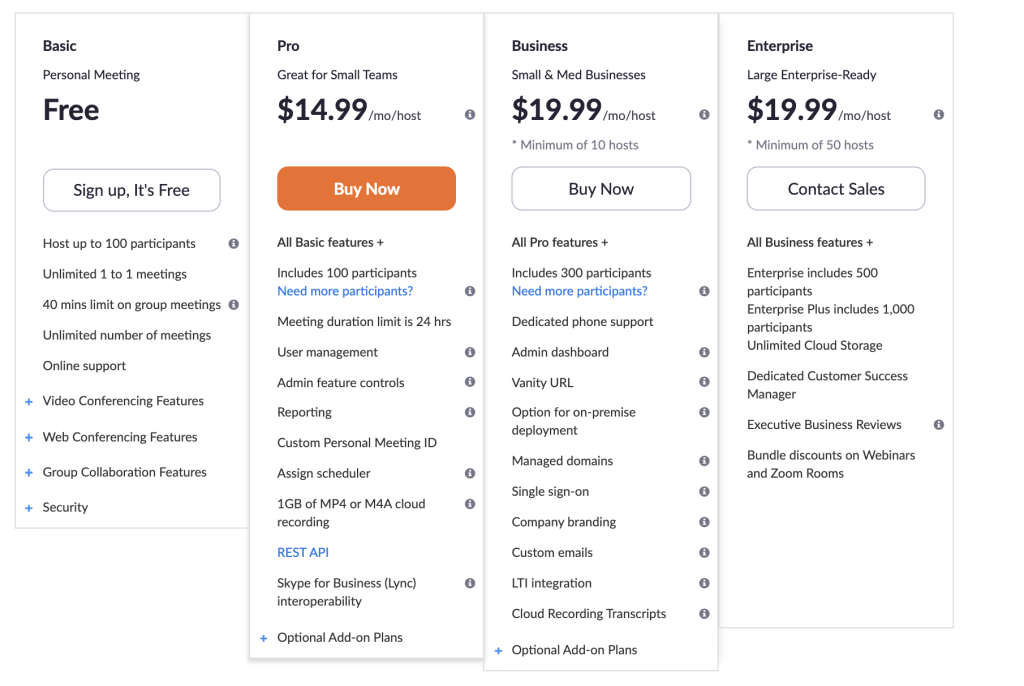This screenshot has width=1024, height=686.
Task: Click info icon next to Single sign-on
Action: pos(704,491)
